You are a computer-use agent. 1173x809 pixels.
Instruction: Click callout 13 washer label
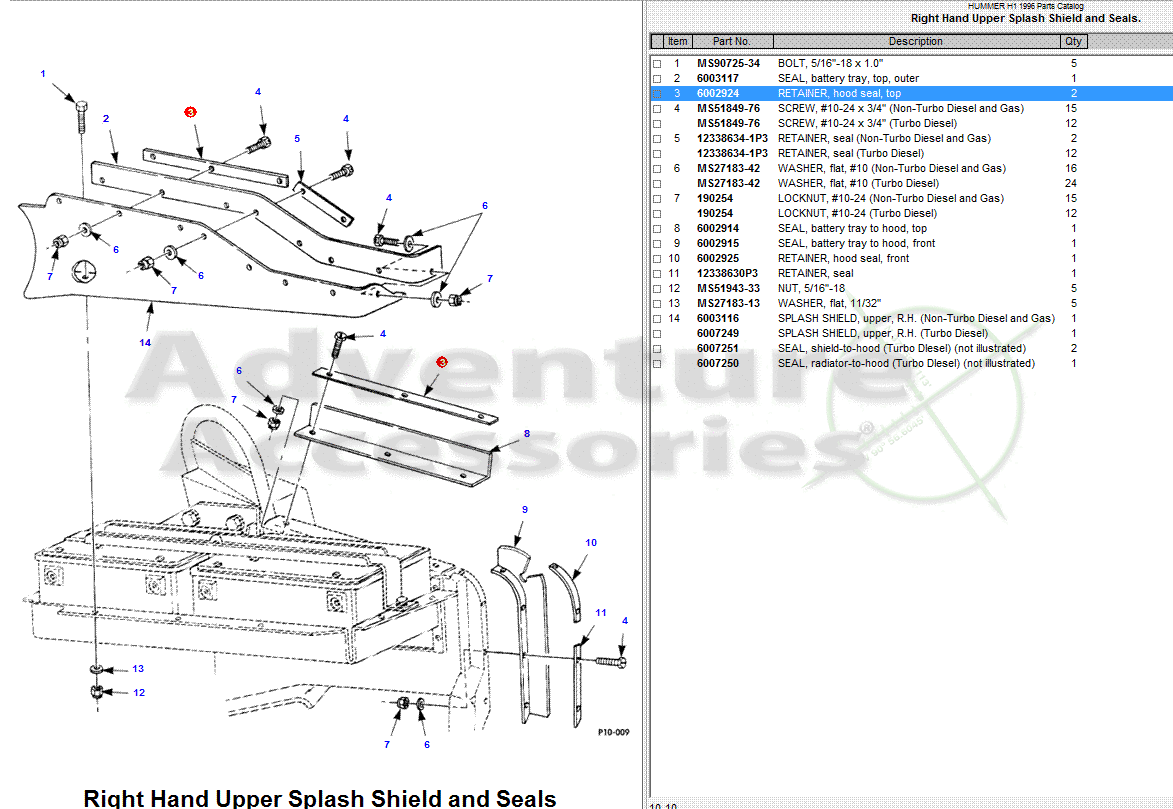[x=138, y=668]
